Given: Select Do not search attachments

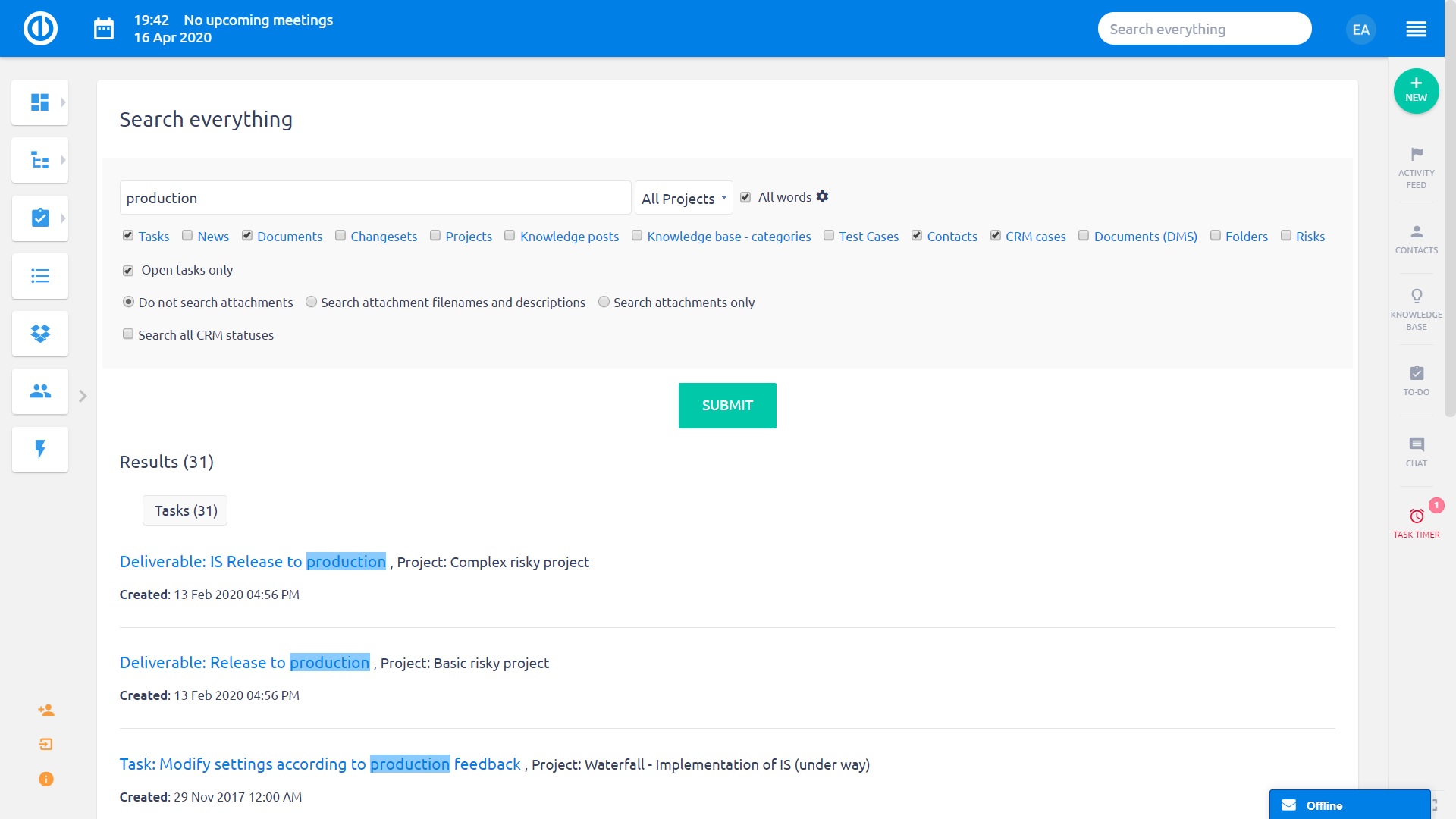Looking at the screenshot, I should (x=128, y=302).
